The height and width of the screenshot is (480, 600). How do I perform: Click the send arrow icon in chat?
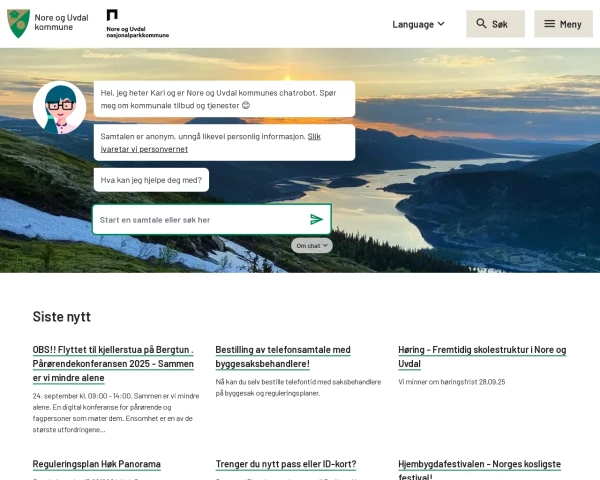click(x=316, y=219)
